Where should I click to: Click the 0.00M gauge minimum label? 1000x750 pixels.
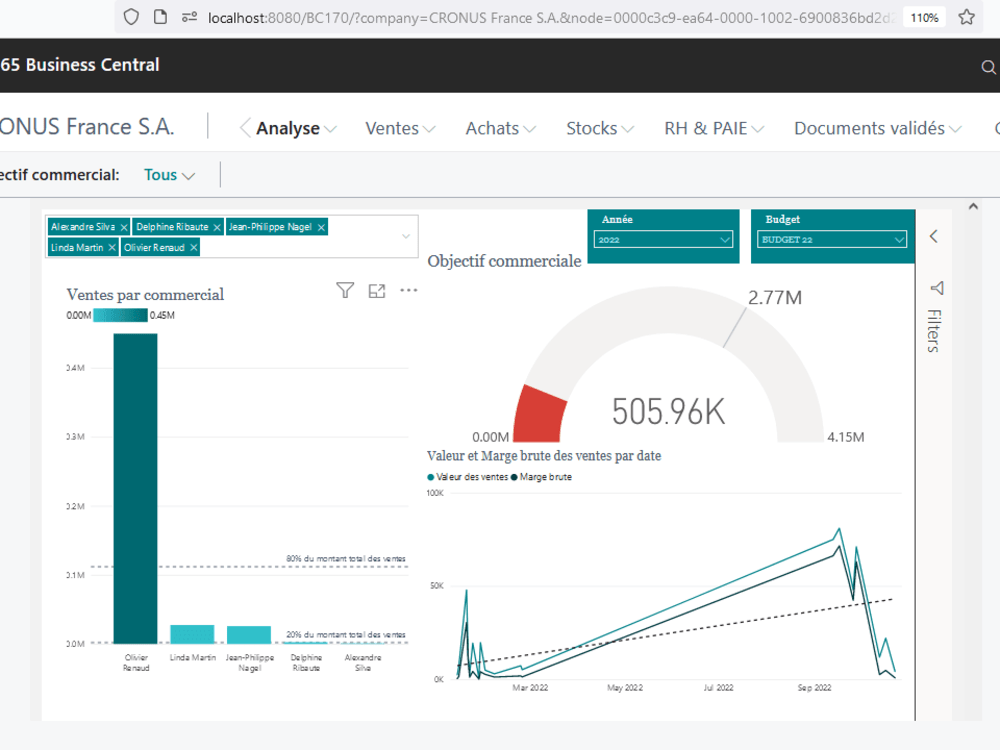[490, 438]
